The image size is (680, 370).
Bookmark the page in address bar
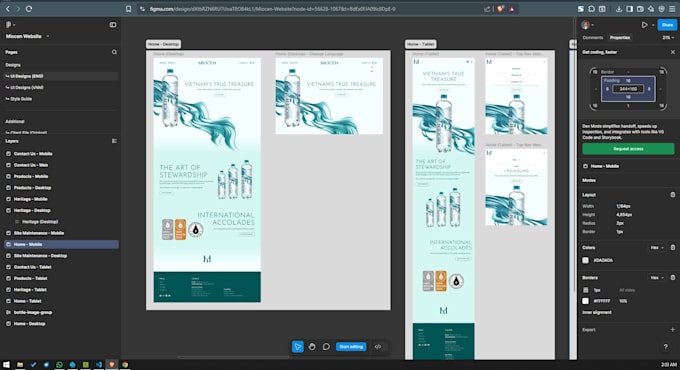128,9
